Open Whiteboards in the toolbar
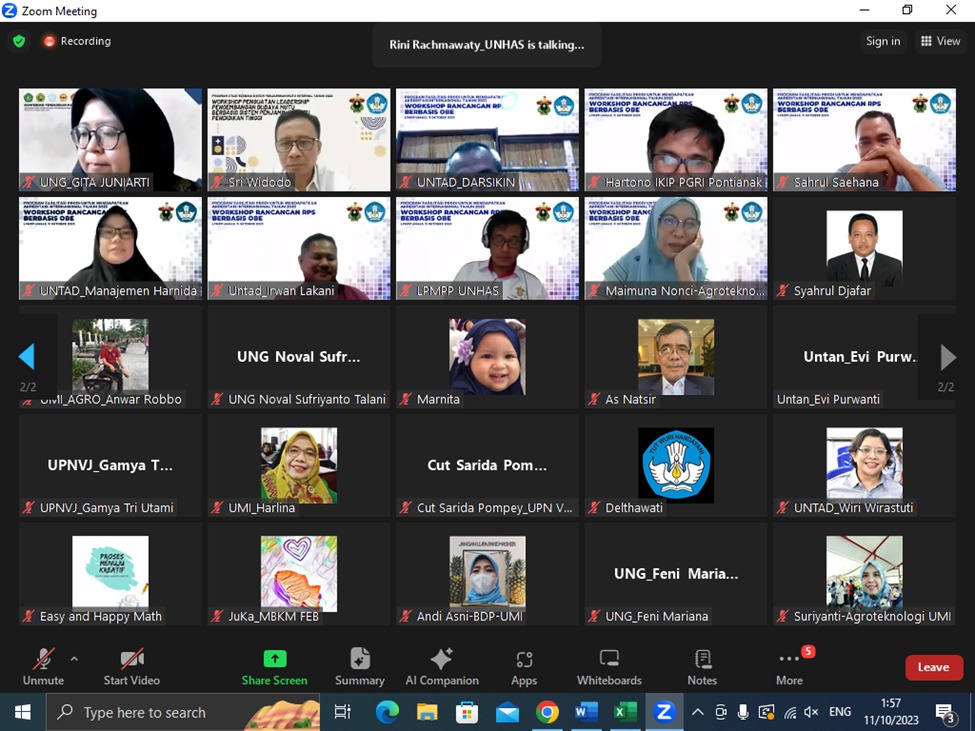This screenshot has height=731, width=975. click(609, 667)
